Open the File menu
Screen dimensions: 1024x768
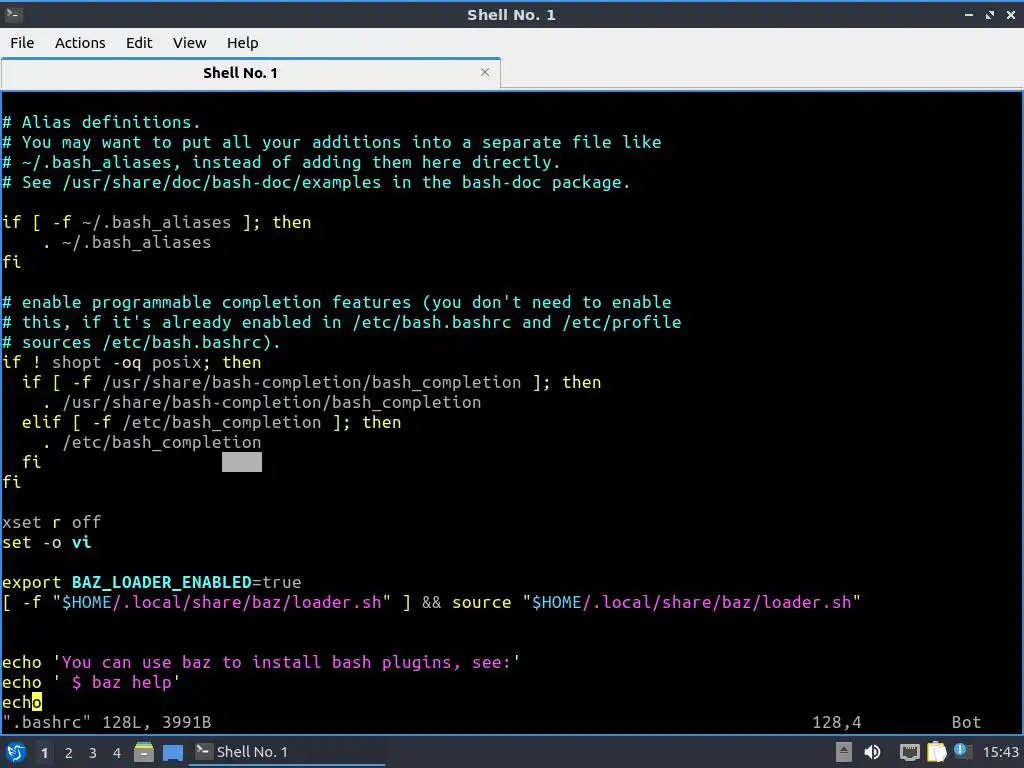coord(22,43)
